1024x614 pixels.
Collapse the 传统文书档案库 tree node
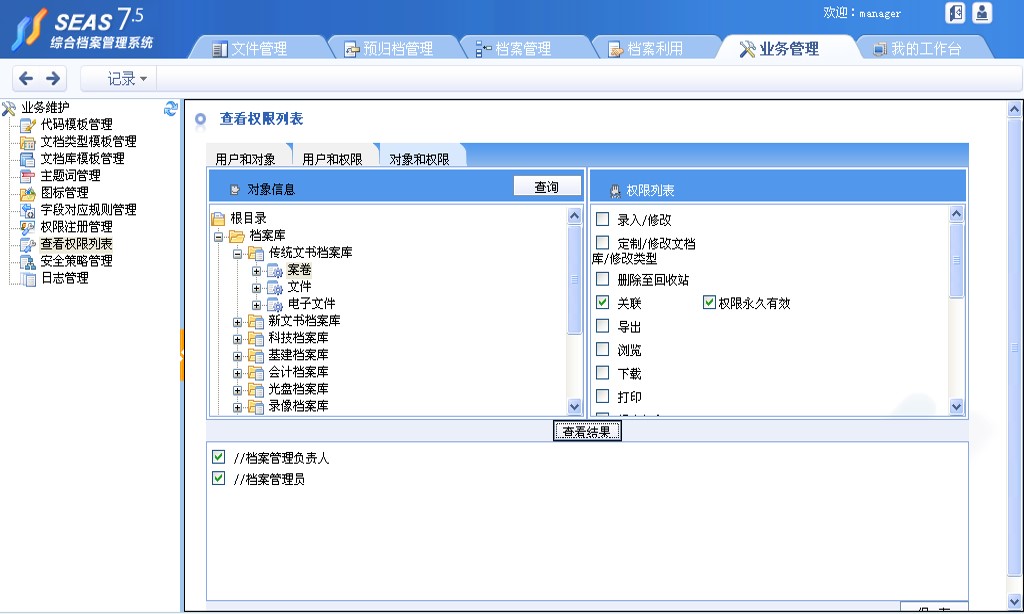[238, 253]
